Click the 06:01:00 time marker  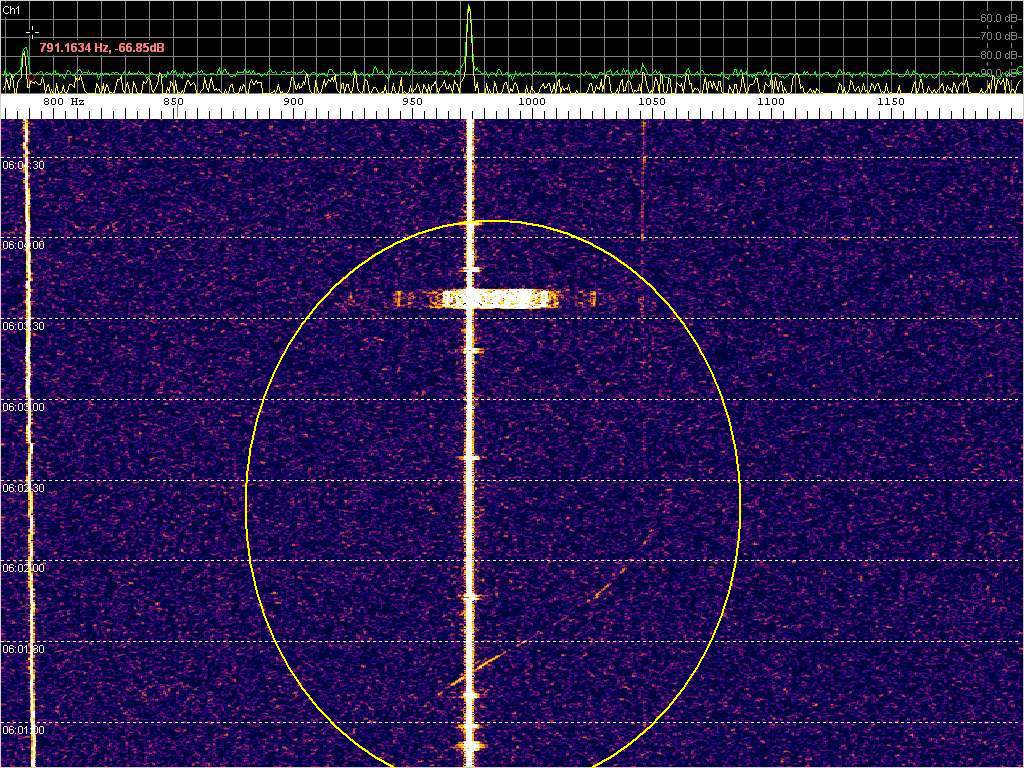pos(23,730)
